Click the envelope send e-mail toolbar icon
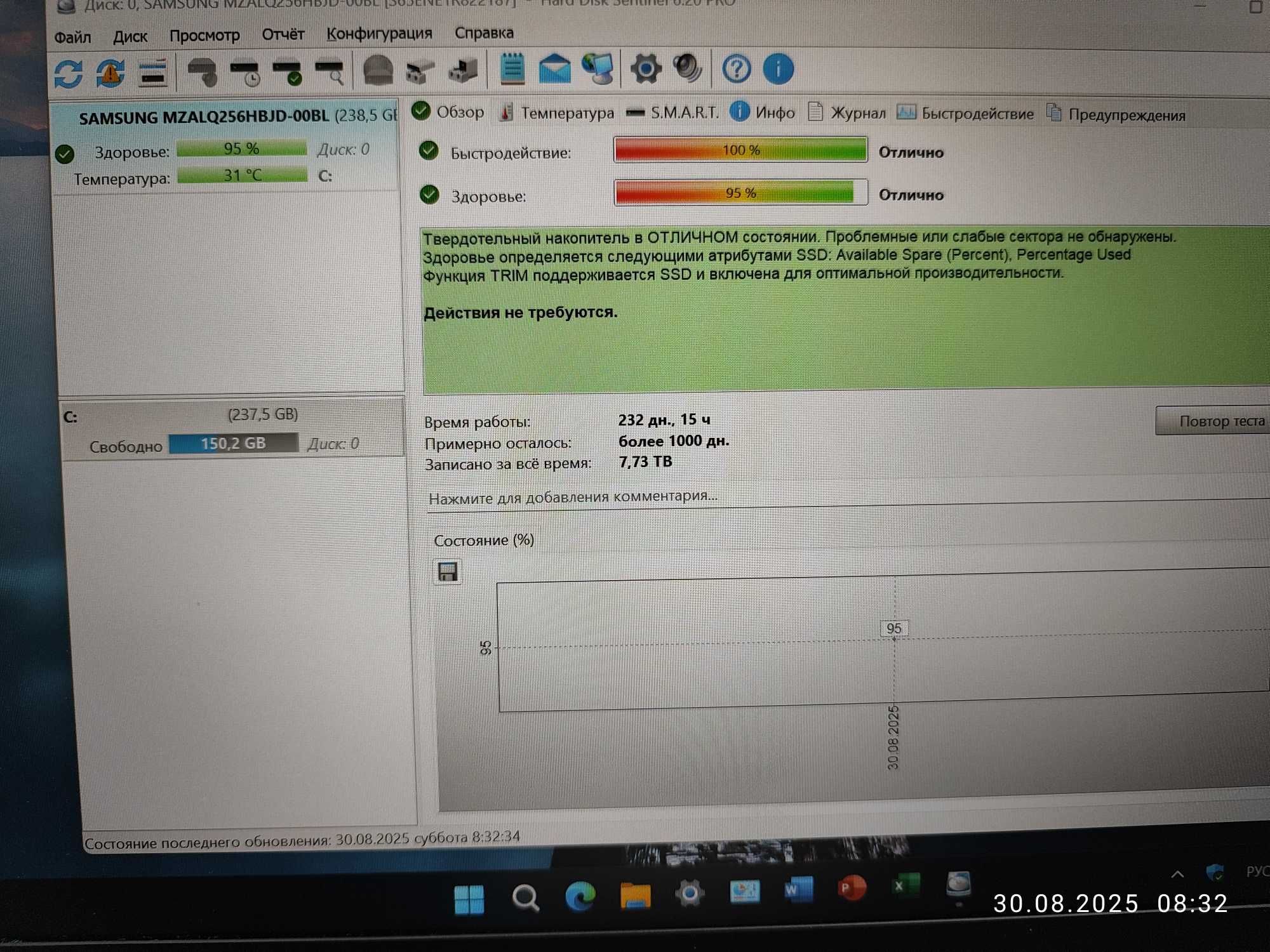This screenshot has width=1270, height=952. pos(554,69)
